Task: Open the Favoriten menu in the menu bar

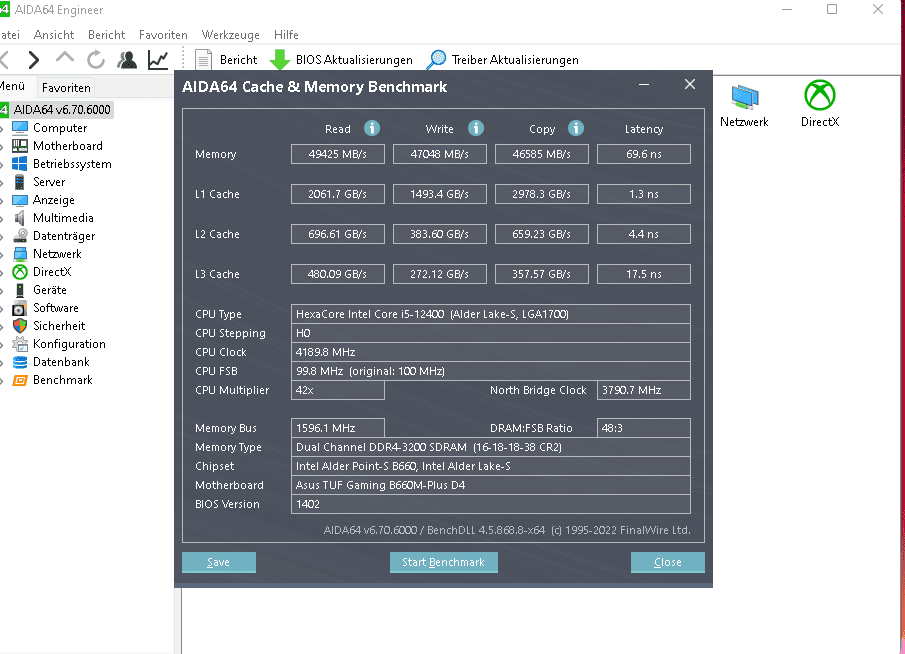Action: pyautogui.click(x=163, y=35)
